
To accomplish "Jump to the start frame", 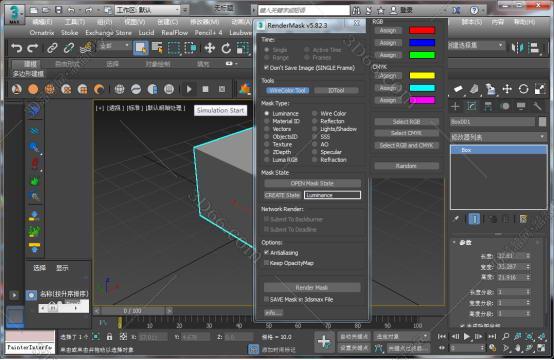I will point(442,337).
